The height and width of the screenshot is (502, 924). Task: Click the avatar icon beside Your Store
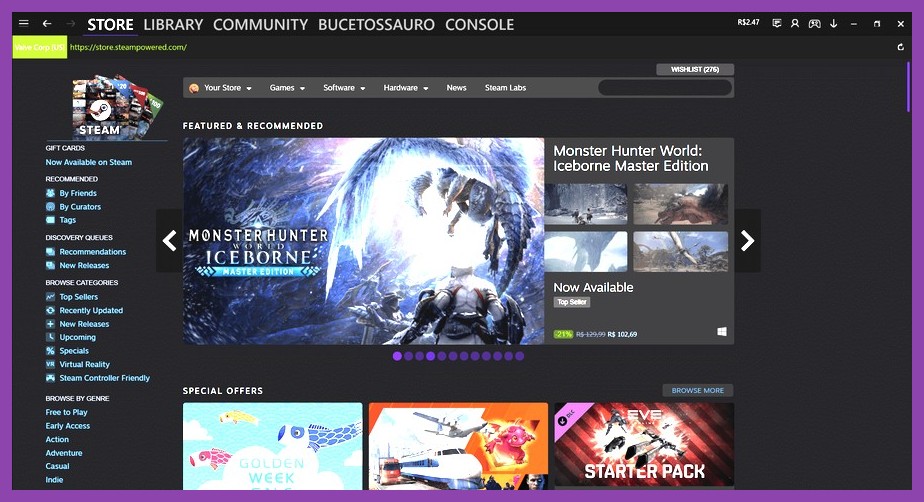click(x=194, y=88)
